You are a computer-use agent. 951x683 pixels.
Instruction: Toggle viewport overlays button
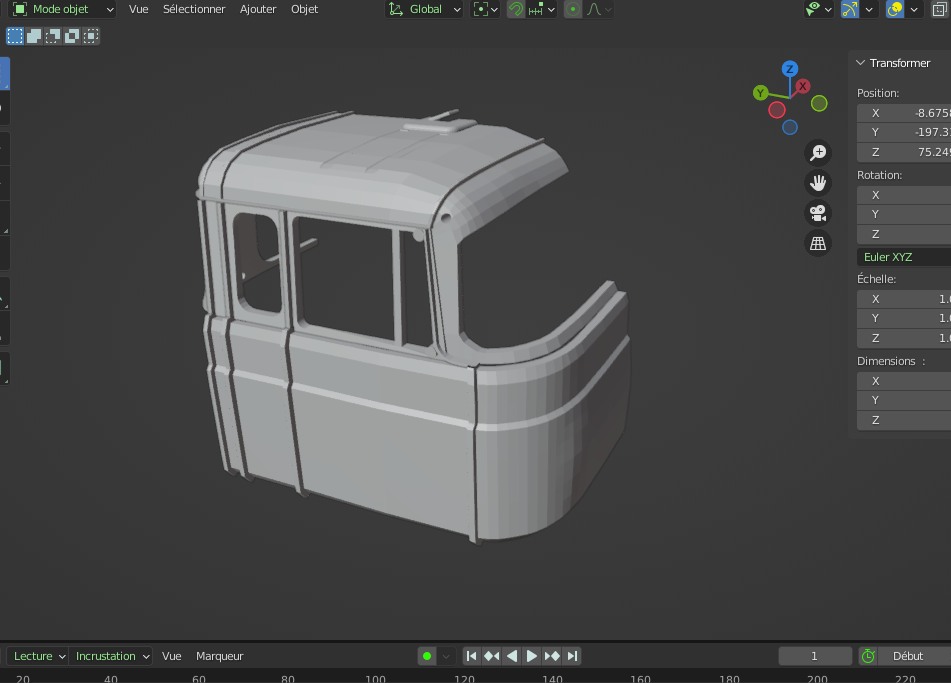(895, 9)
